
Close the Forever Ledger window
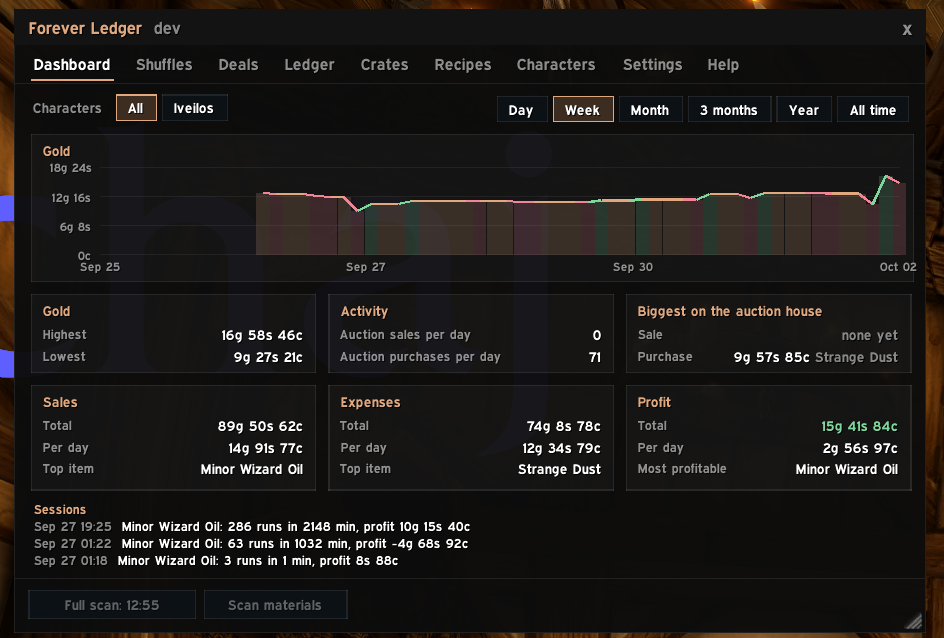click(x=907, y=29)
